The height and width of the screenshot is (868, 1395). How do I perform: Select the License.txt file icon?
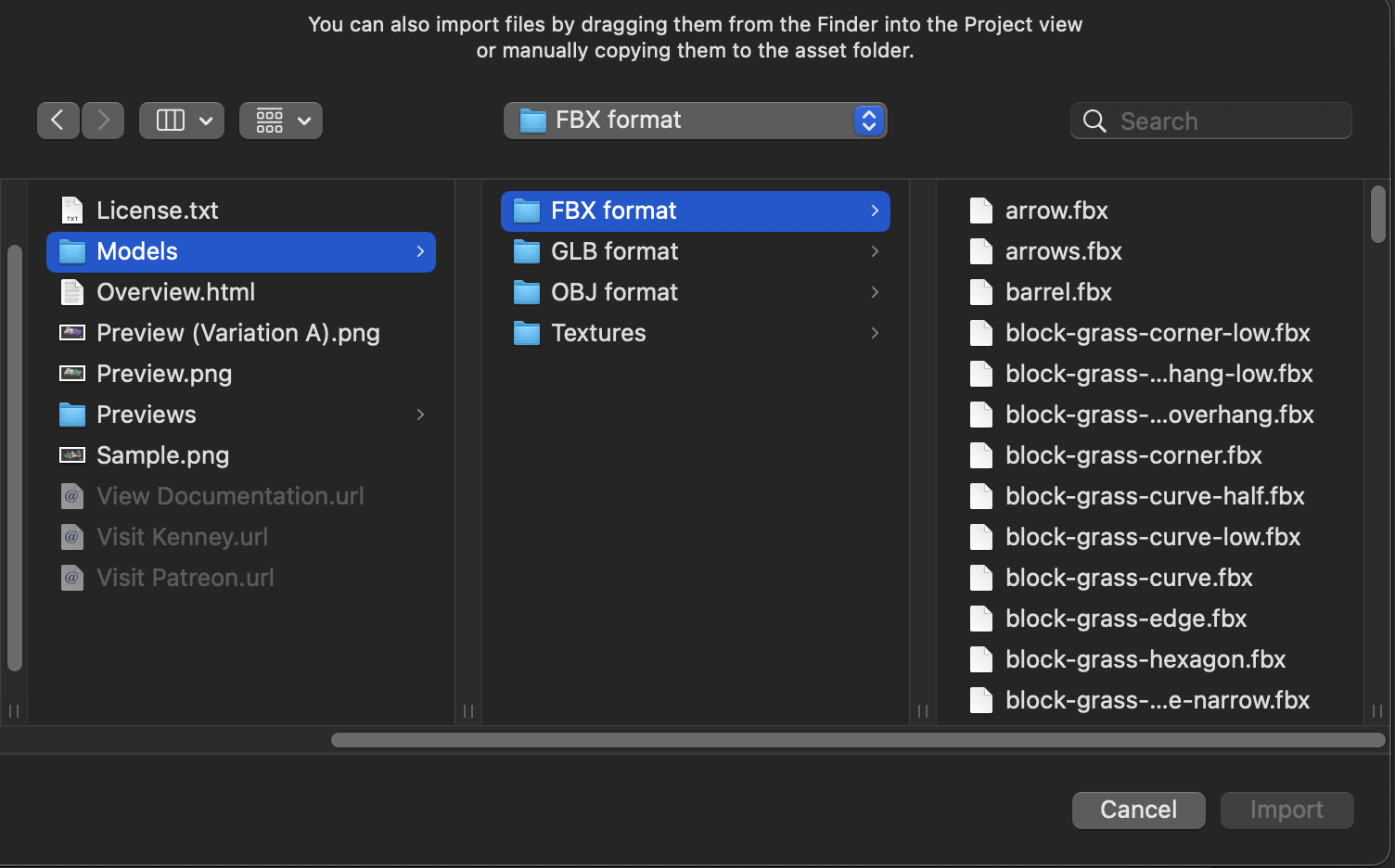[72, 211]
